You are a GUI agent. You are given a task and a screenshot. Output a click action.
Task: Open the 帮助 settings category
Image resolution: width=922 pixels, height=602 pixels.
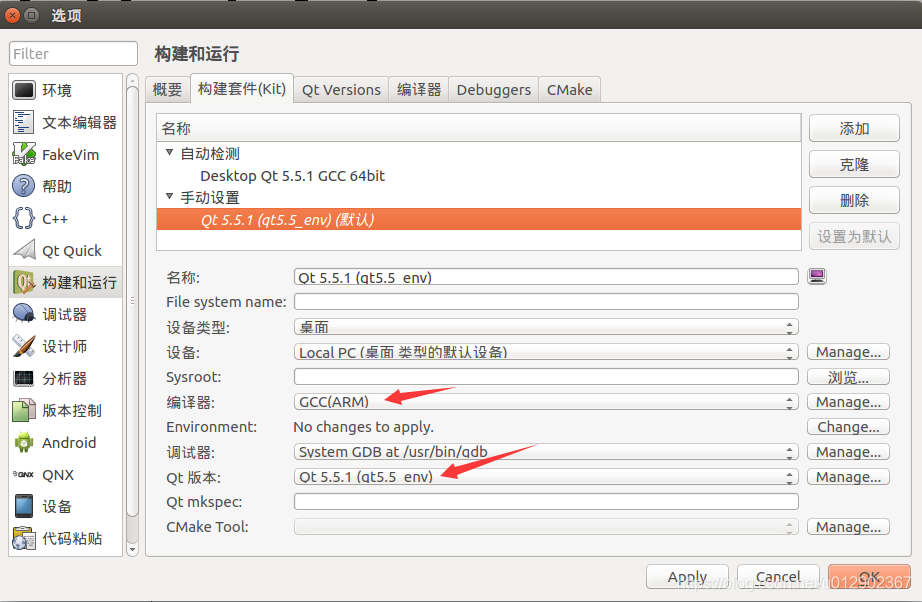click(66, 186)
